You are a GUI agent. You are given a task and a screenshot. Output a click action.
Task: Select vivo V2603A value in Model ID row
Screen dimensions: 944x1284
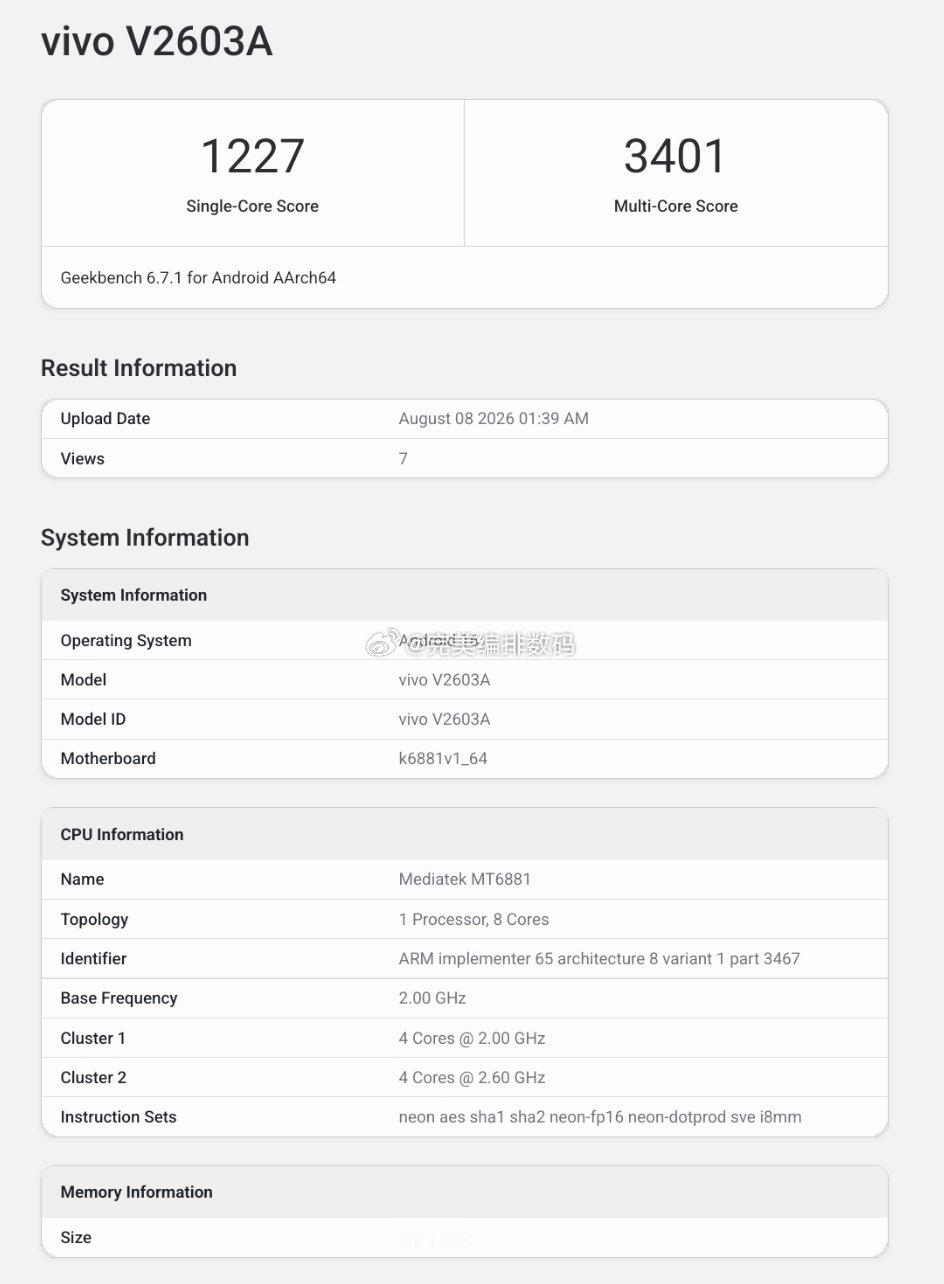coord(444,719)
